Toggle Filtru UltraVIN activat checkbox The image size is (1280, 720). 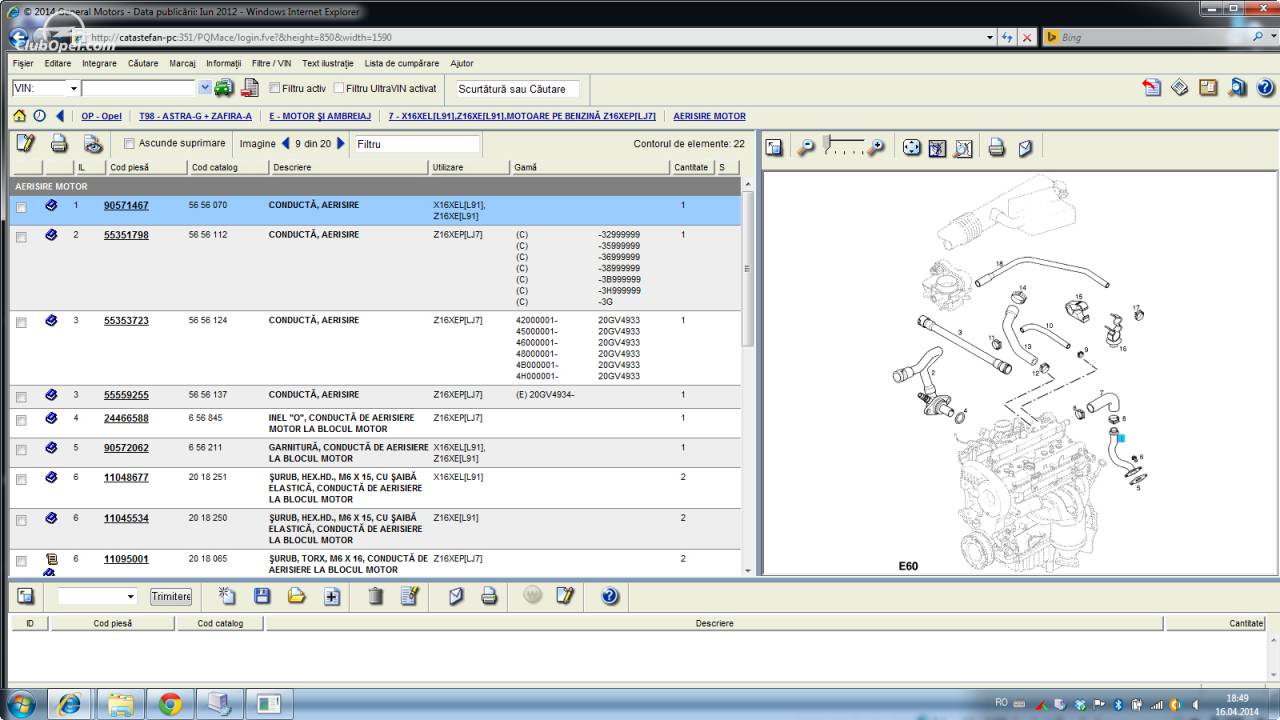(339, 88)
